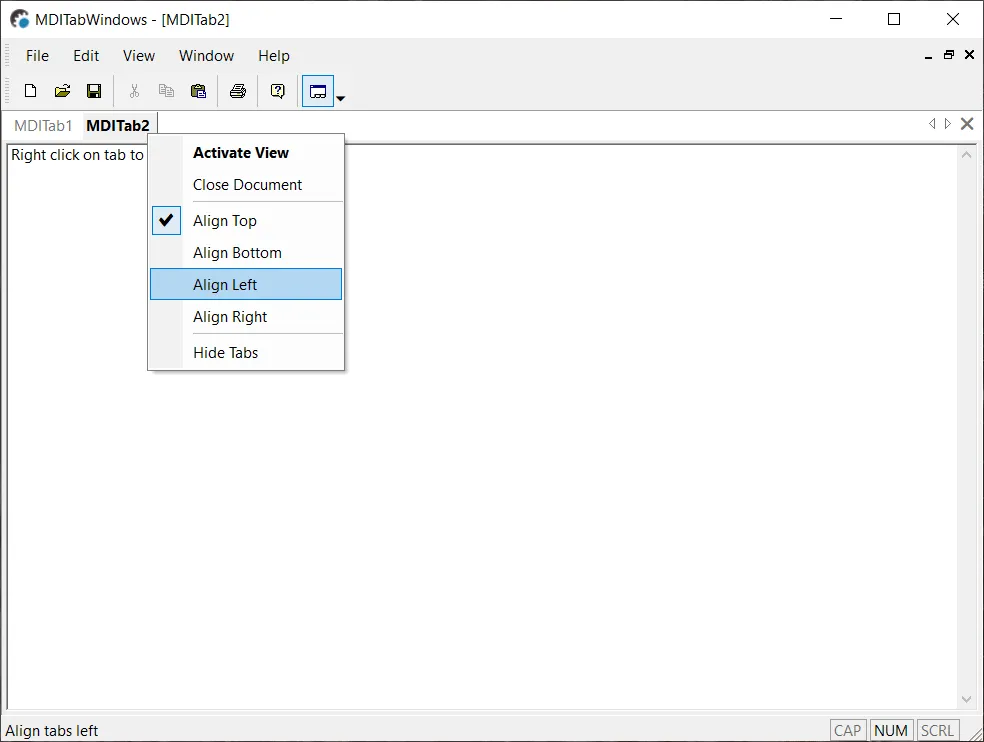Click the Print toolbar icon

tap(237, 91)
